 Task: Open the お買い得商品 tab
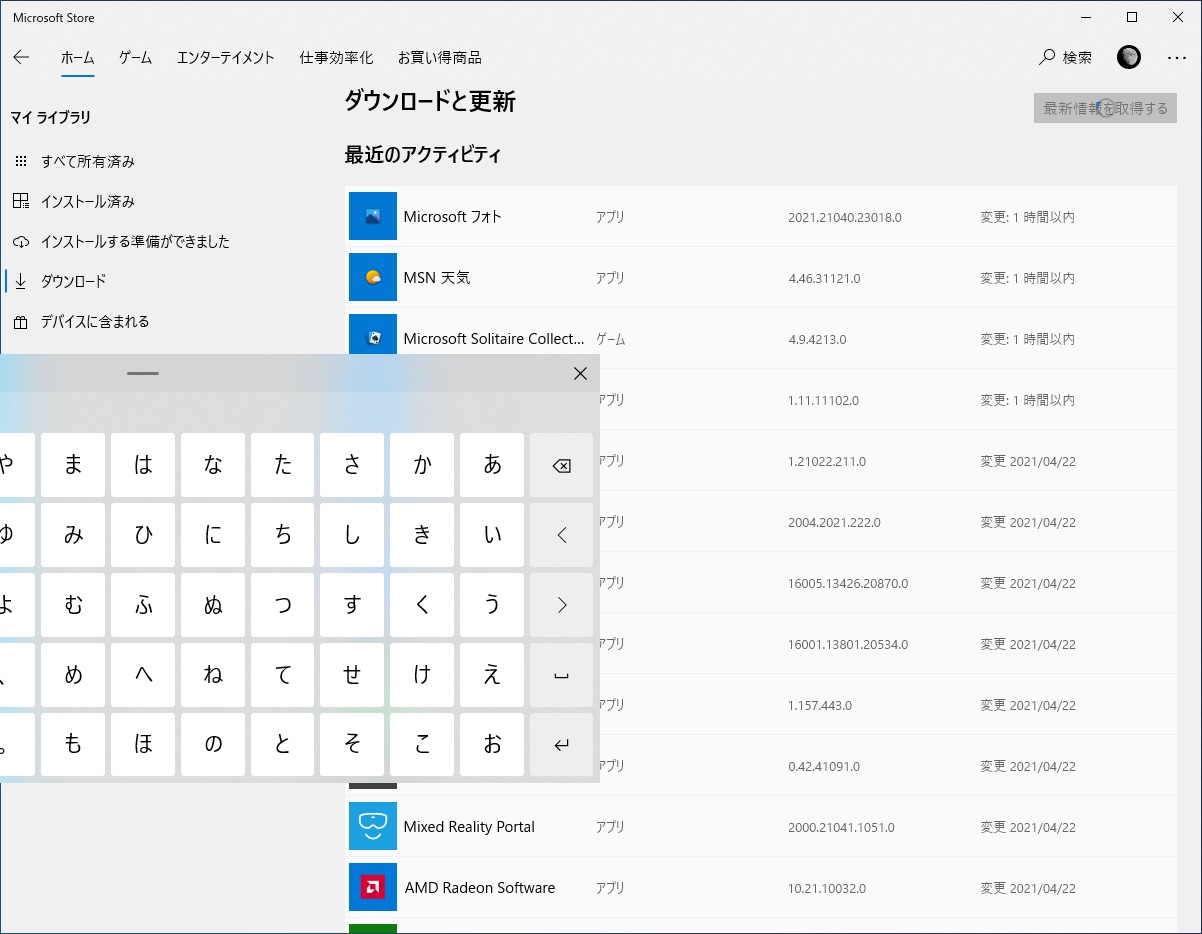click(x=439, y=57)
